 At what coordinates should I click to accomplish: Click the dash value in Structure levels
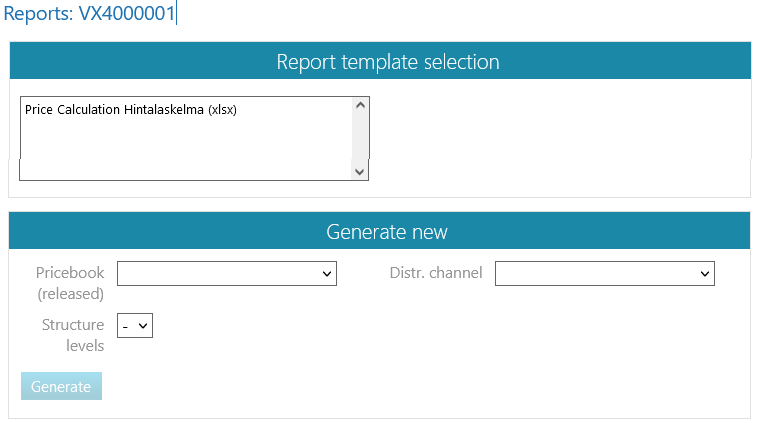click(127, 326)
